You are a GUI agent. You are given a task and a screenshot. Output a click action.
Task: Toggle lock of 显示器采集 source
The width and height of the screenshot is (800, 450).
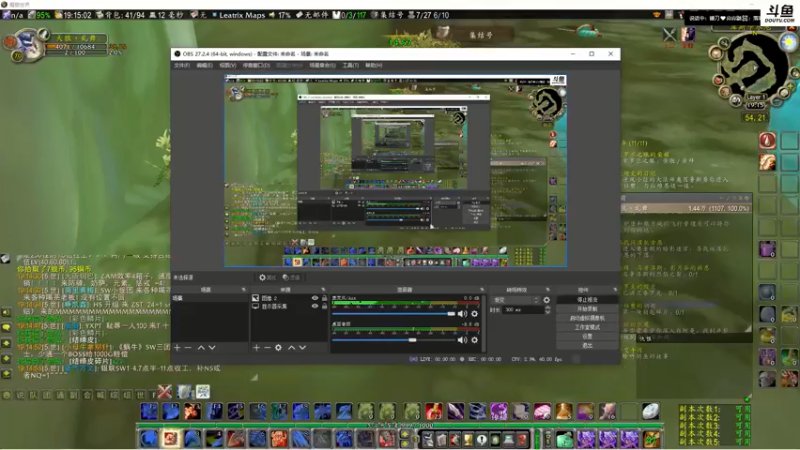pyautogui.click(x=324, y=306)
